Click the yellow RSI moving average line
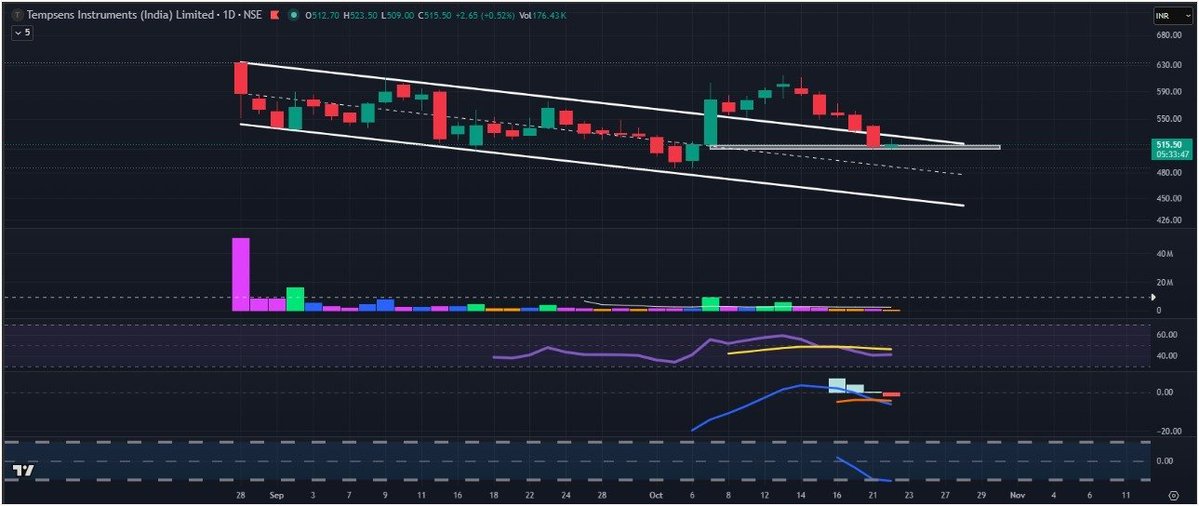 click(809, 349)
